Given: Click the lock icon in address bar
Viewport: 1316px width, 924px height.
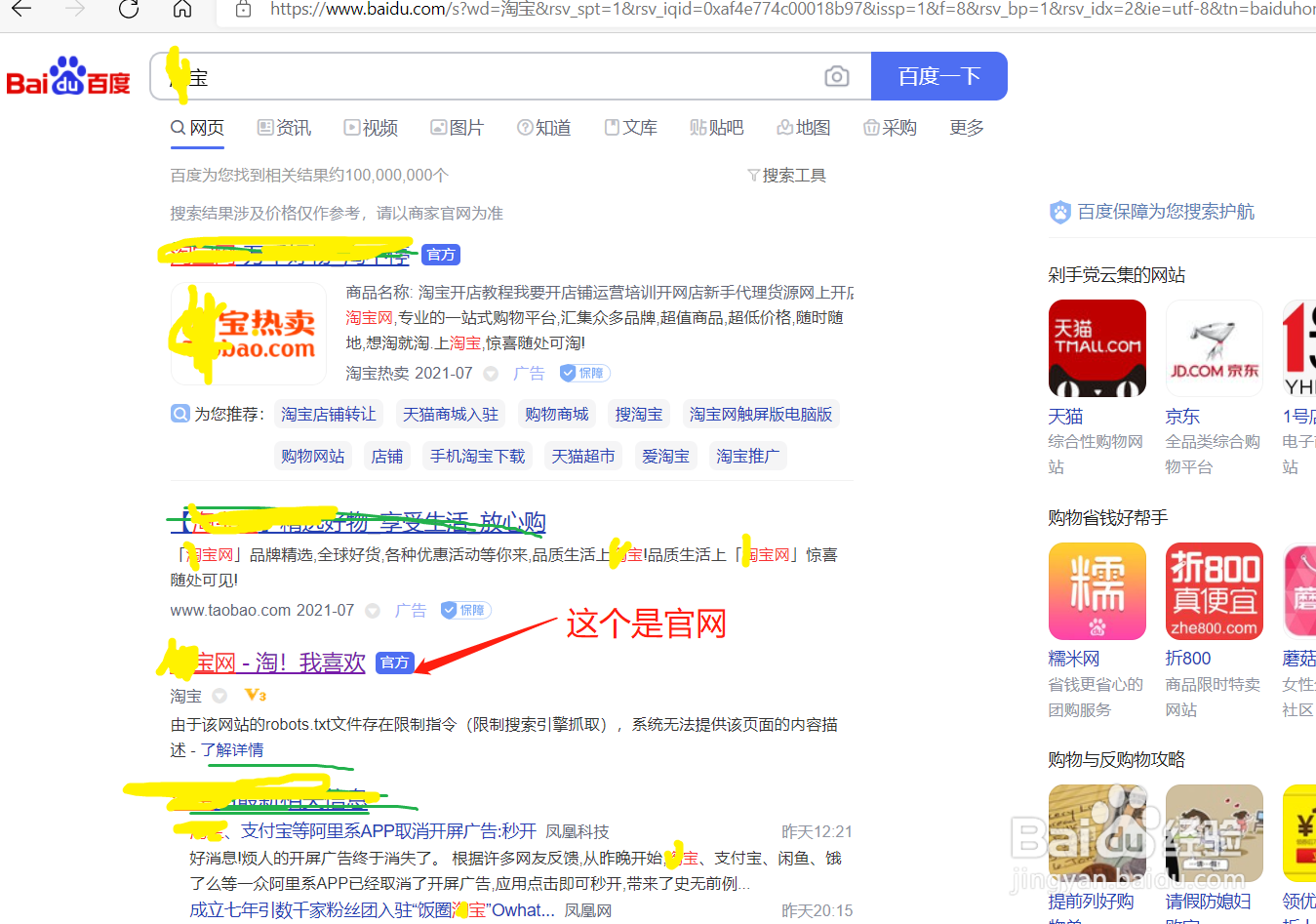Looking at the screenshot, I should 243,9.
